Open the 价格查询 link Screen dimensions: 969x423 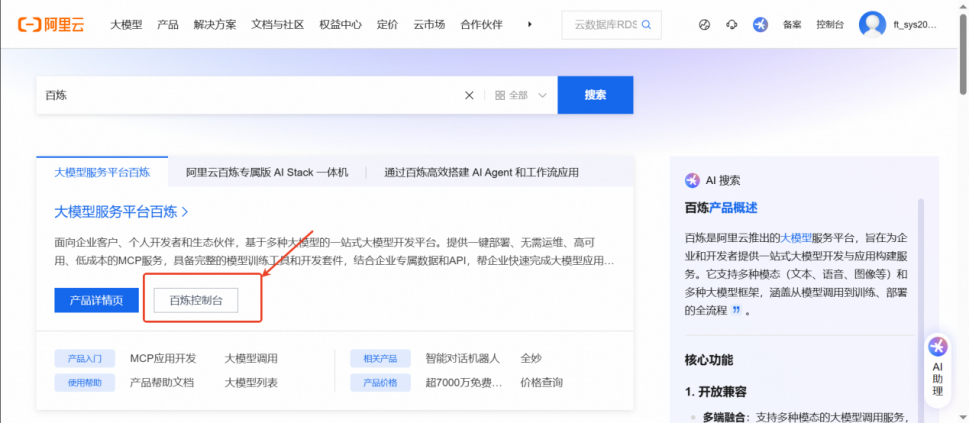click(x=542, y=383)
